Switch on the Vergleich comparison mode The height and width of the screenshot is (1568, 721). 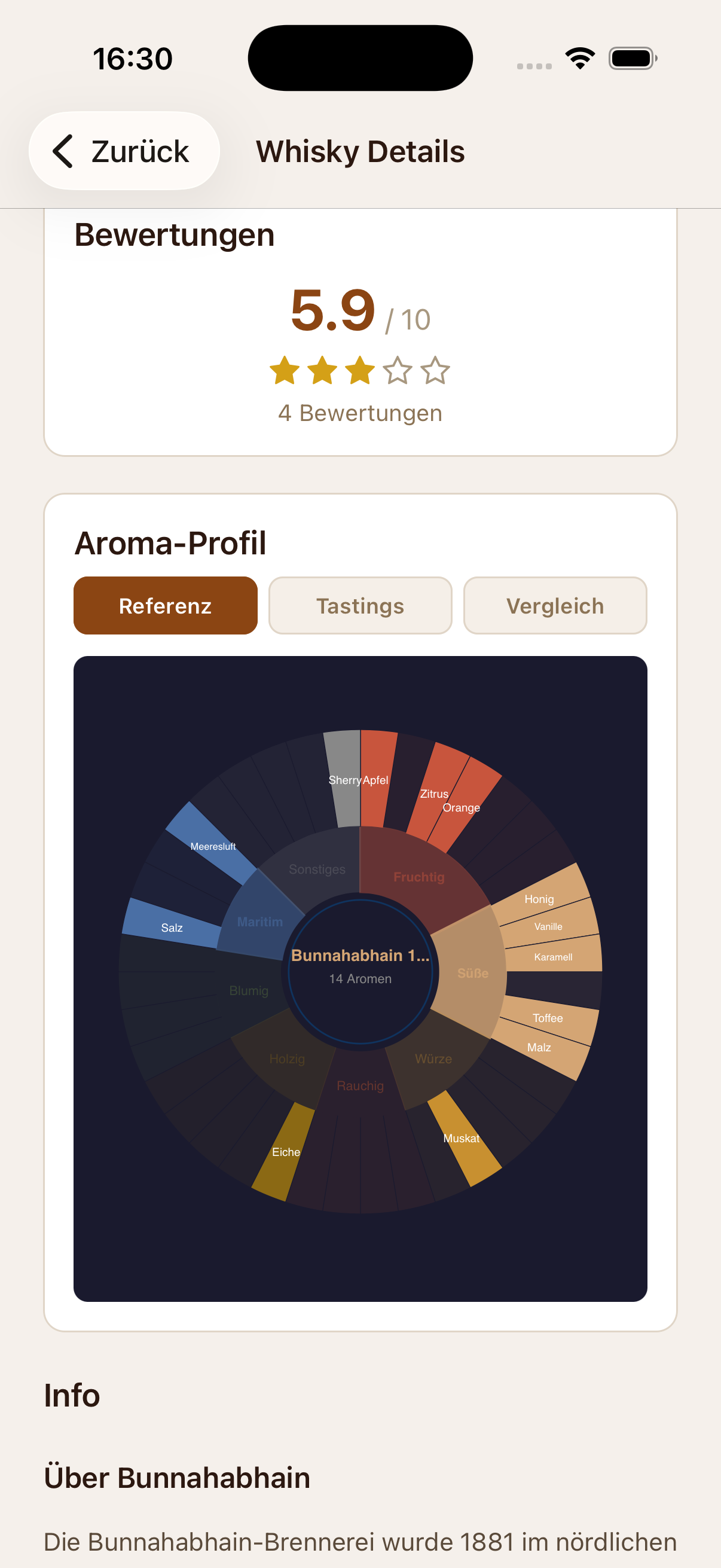tap(555, 605)
